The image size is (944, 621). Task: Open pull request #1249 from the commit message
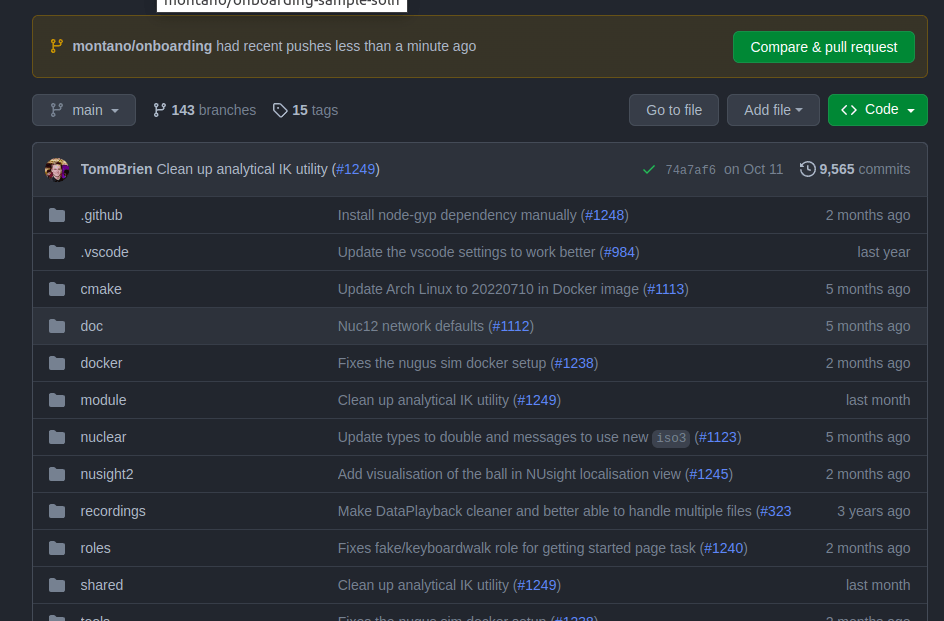click(x=355, y=169)
